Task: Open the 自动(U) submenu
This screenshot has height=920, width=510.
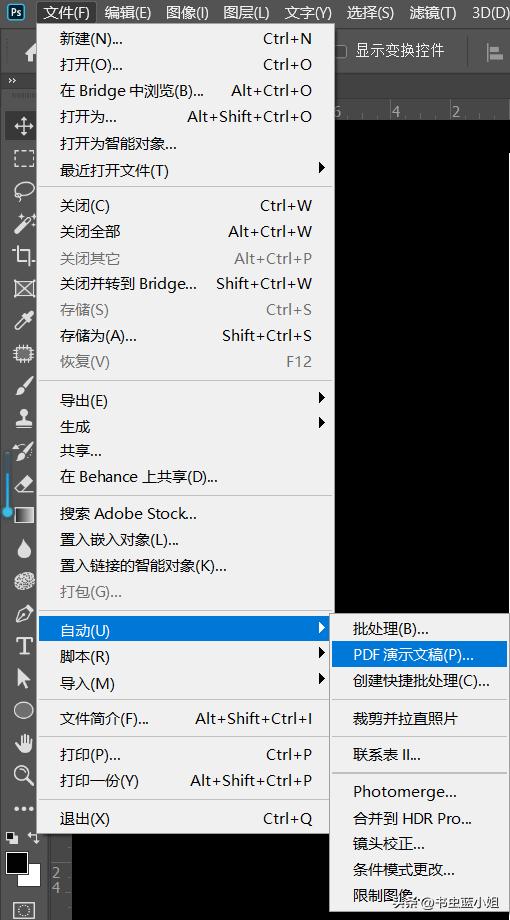Action: 185,630
